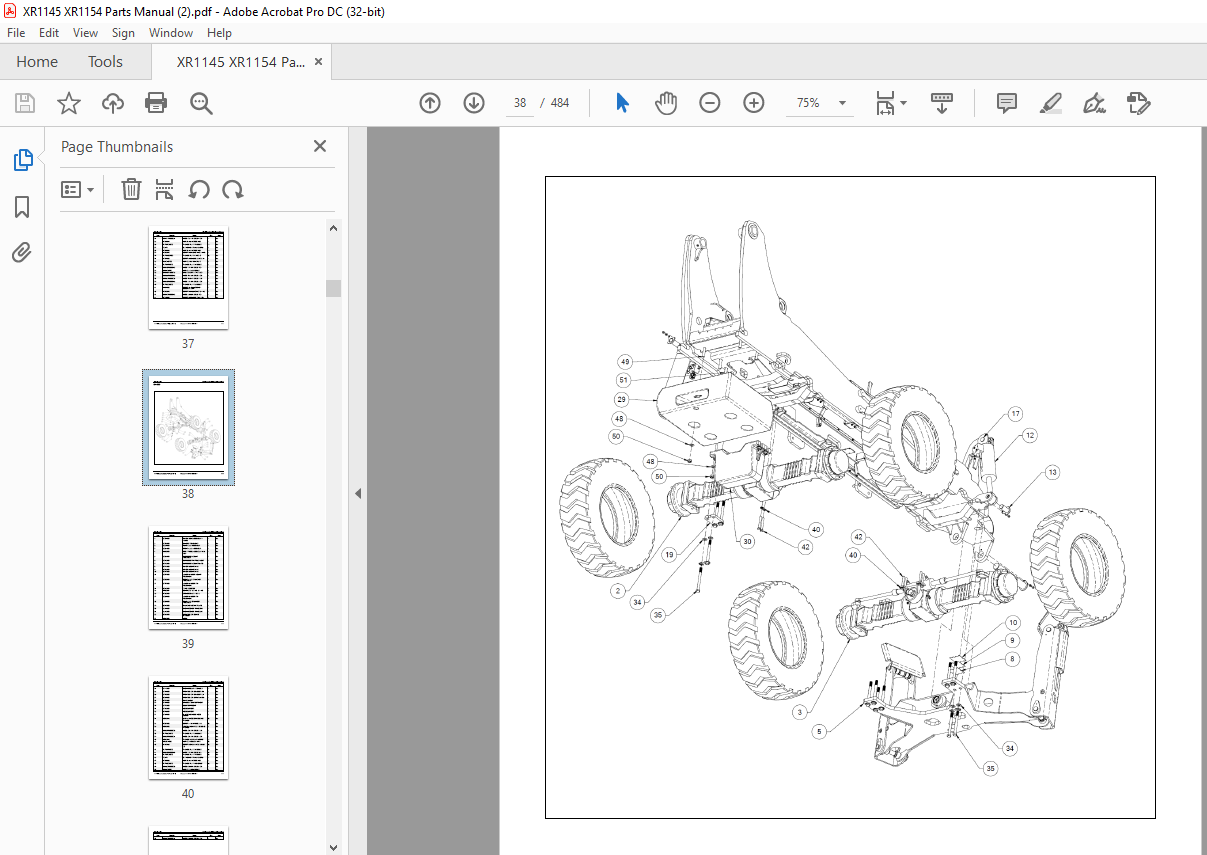The height and width of the screenshot is (855, 1207).
Task: Toggle scrolling mode / read mode icon
Action: (x=942, y=103)
